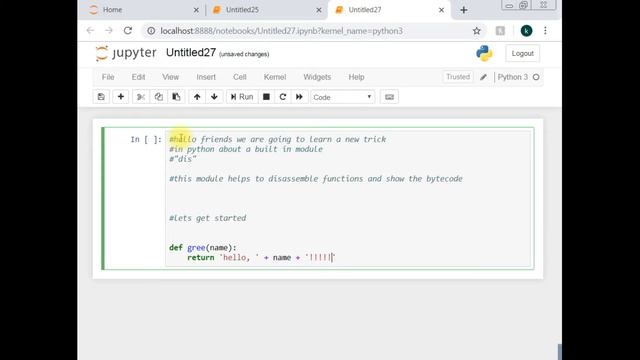Open the Help menu
This screenshot has width=640, height=360.
pyautogui.click(x=356, y=77)
